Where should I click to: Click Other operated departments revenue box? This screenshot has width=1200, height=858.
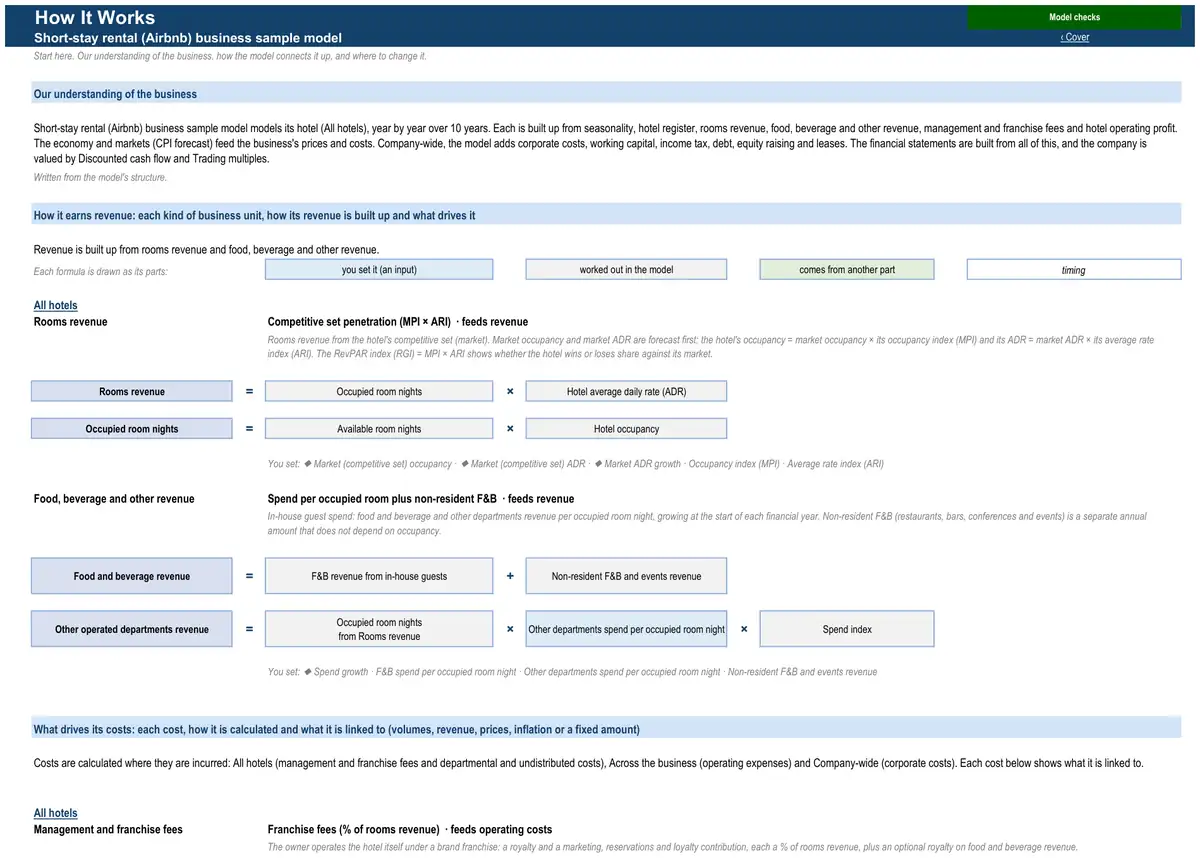pyautogui.click(x=132, y=629)
